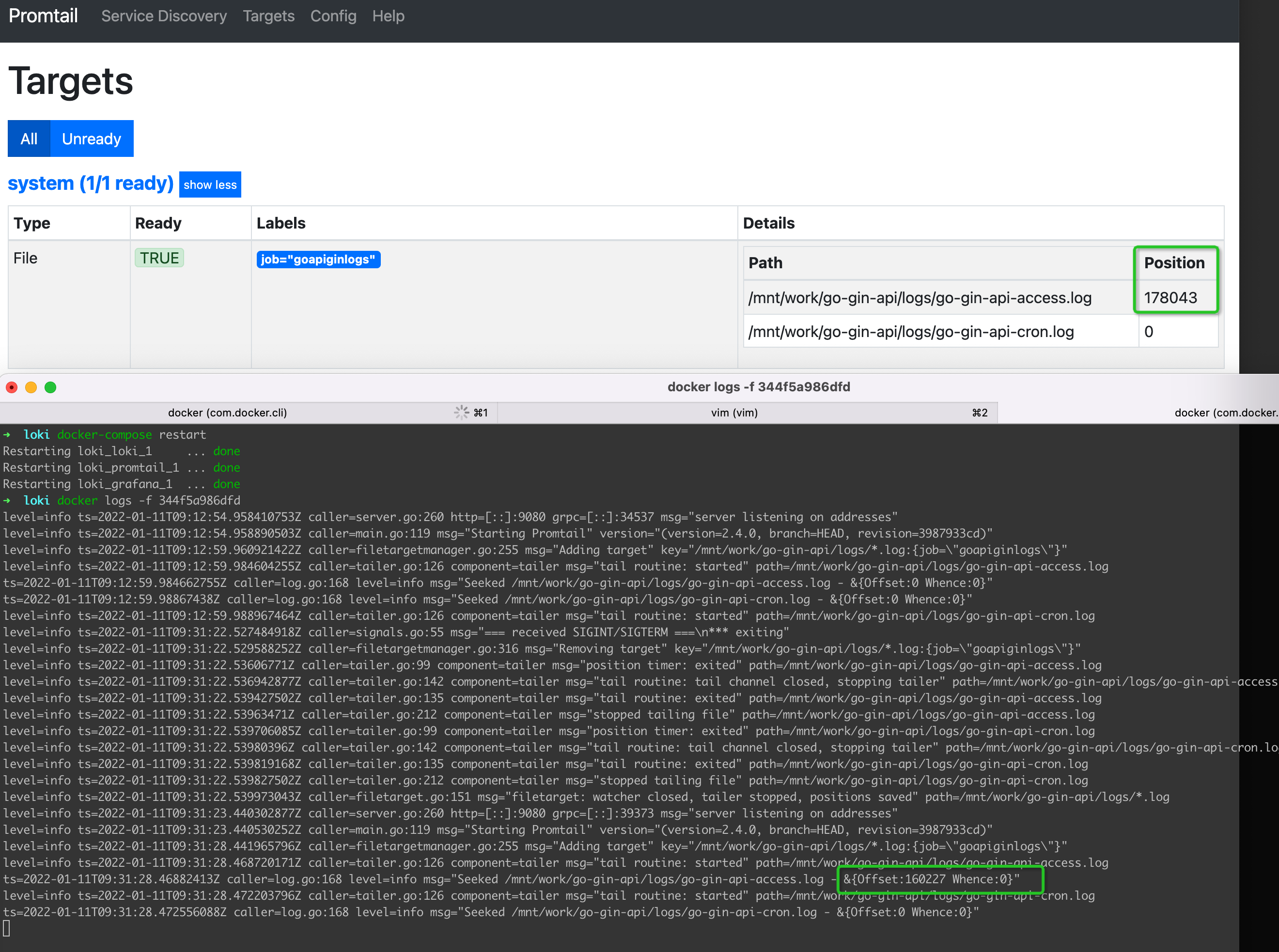Select the go-gin-api-access.log path cell
The image size is (1279, 952).
941,297
